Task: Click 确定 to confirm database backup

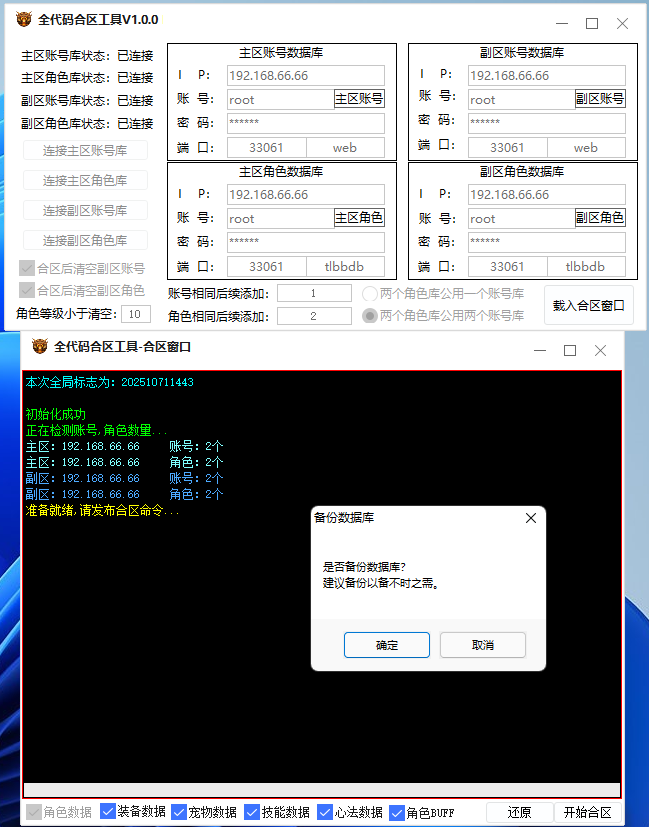Action: (x=386, y=645)
